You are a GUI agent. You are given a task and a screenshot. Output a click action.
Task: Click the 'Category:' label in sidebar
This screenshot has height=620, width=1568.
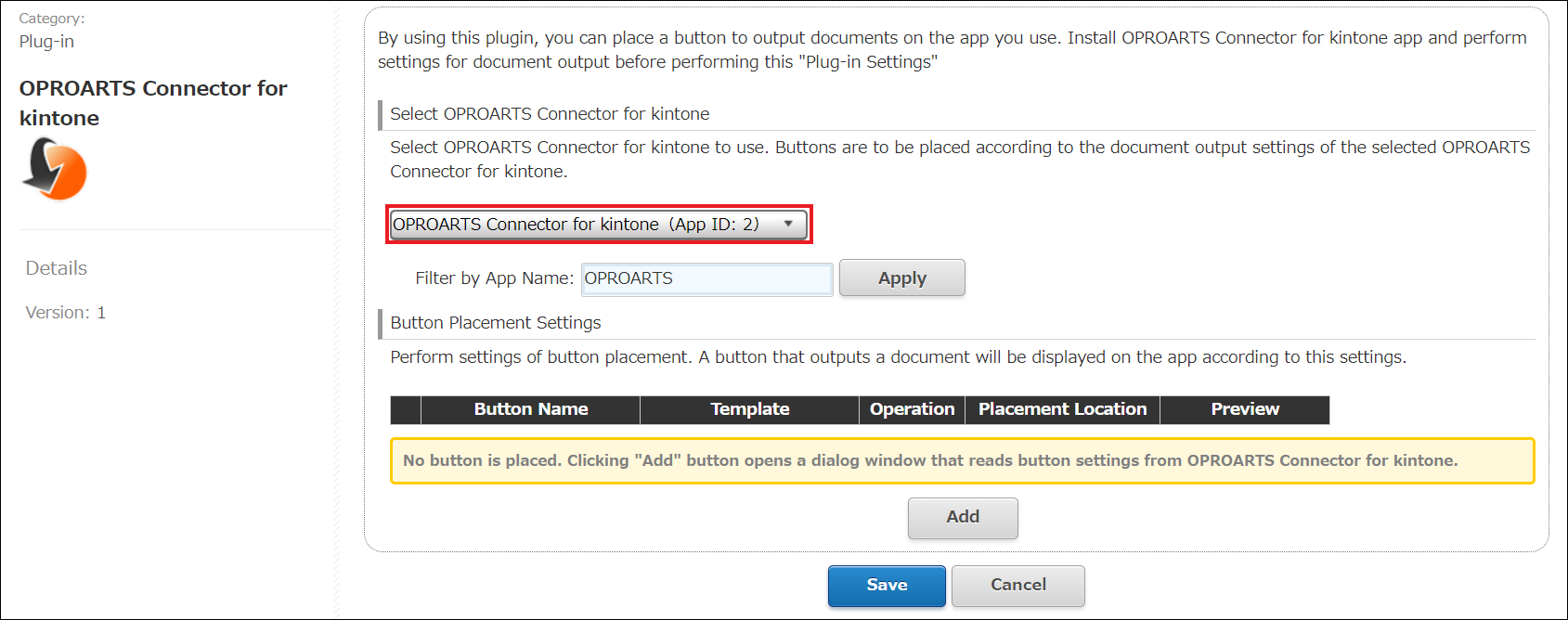pos(52,19)
